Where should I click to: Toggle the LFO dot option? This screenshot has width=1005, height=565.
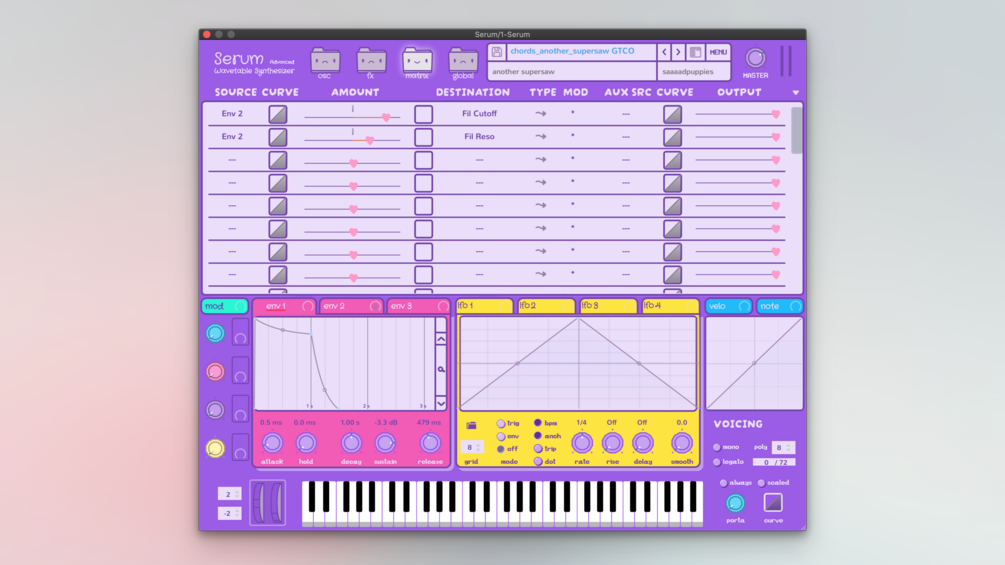tap(538, 461)
